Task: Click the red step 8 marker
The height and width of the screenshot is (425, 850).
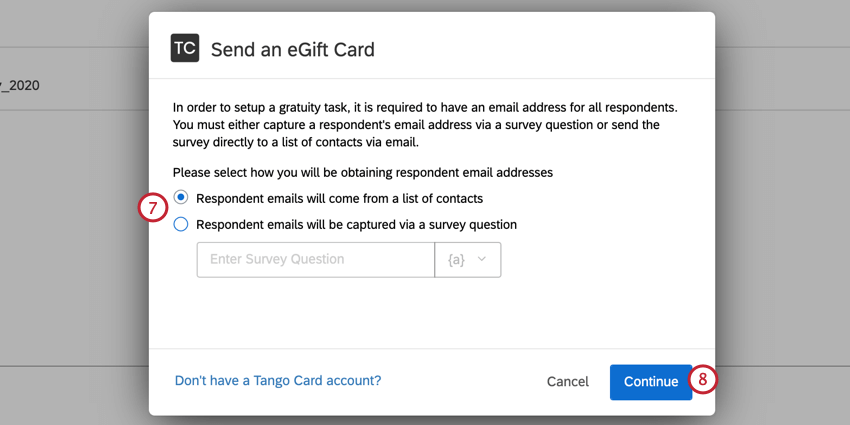Action: [703, 380]
